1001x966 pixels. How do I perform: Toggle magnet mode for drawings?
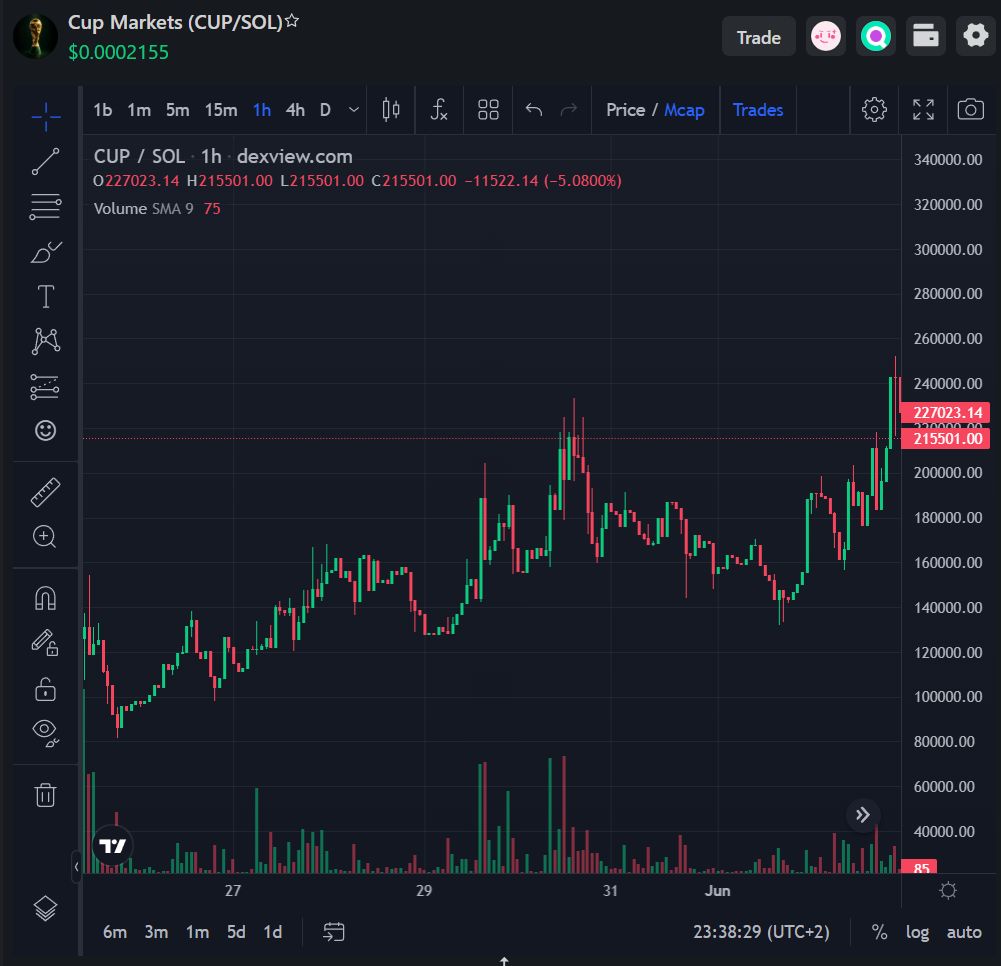pos(46,598)
